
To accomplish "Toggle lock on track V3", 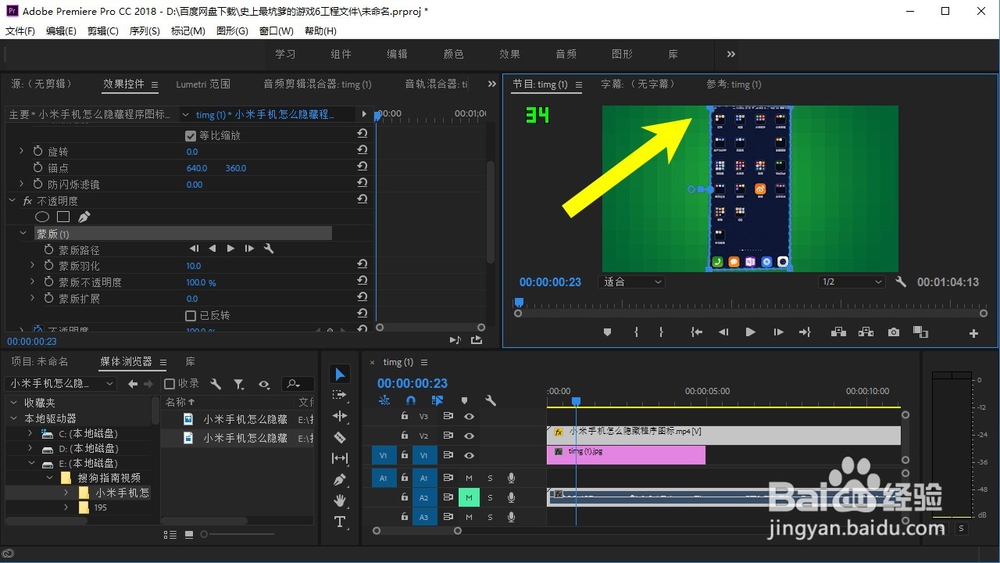I will point(404,416).
